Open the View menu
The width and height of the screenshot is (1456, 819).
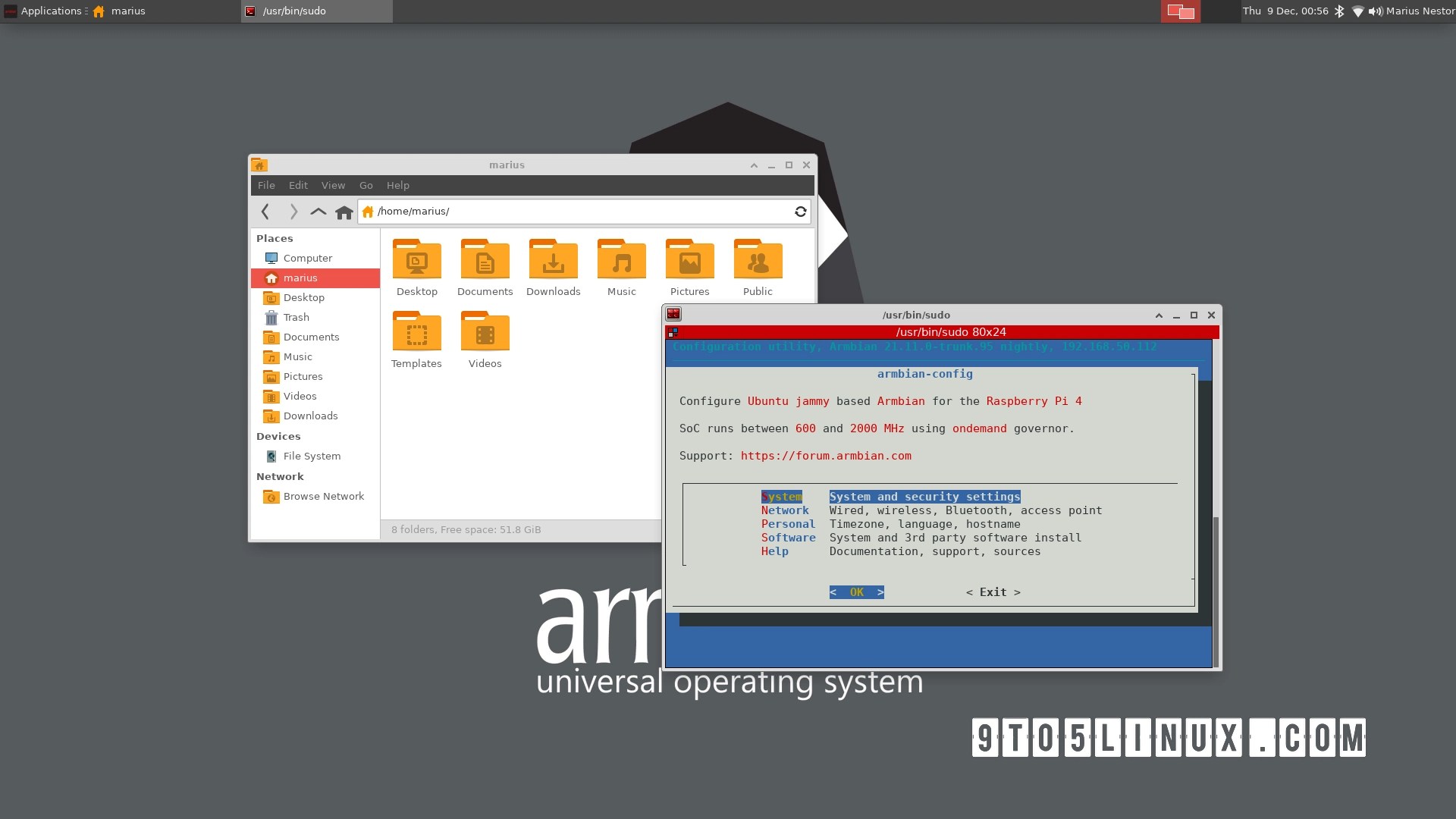333,185
